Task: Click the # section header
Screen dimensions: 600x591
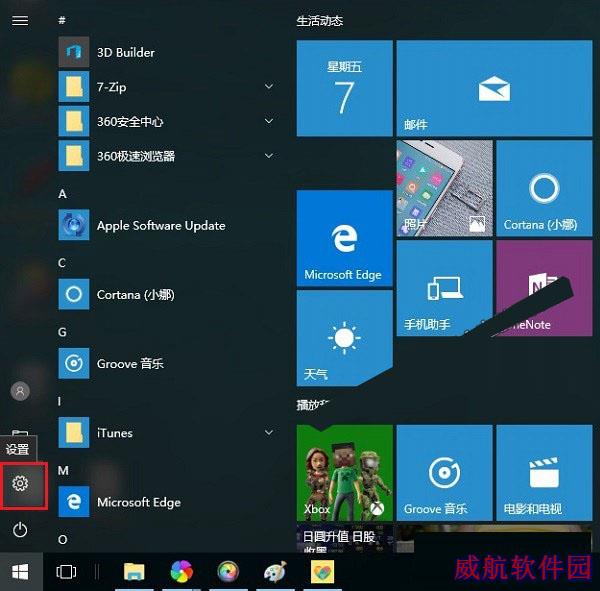Action: click(62, 20)
